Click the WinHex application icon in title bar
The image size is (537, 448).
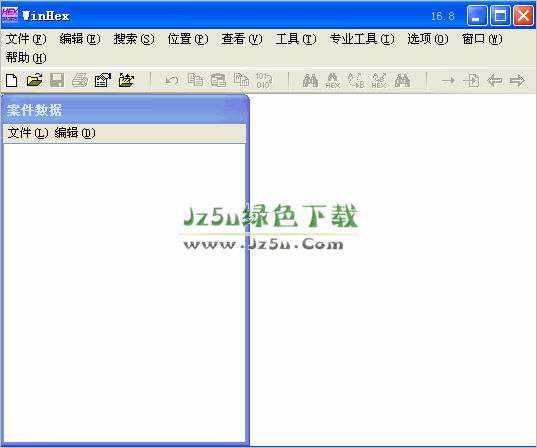click(x=10, y=15)
